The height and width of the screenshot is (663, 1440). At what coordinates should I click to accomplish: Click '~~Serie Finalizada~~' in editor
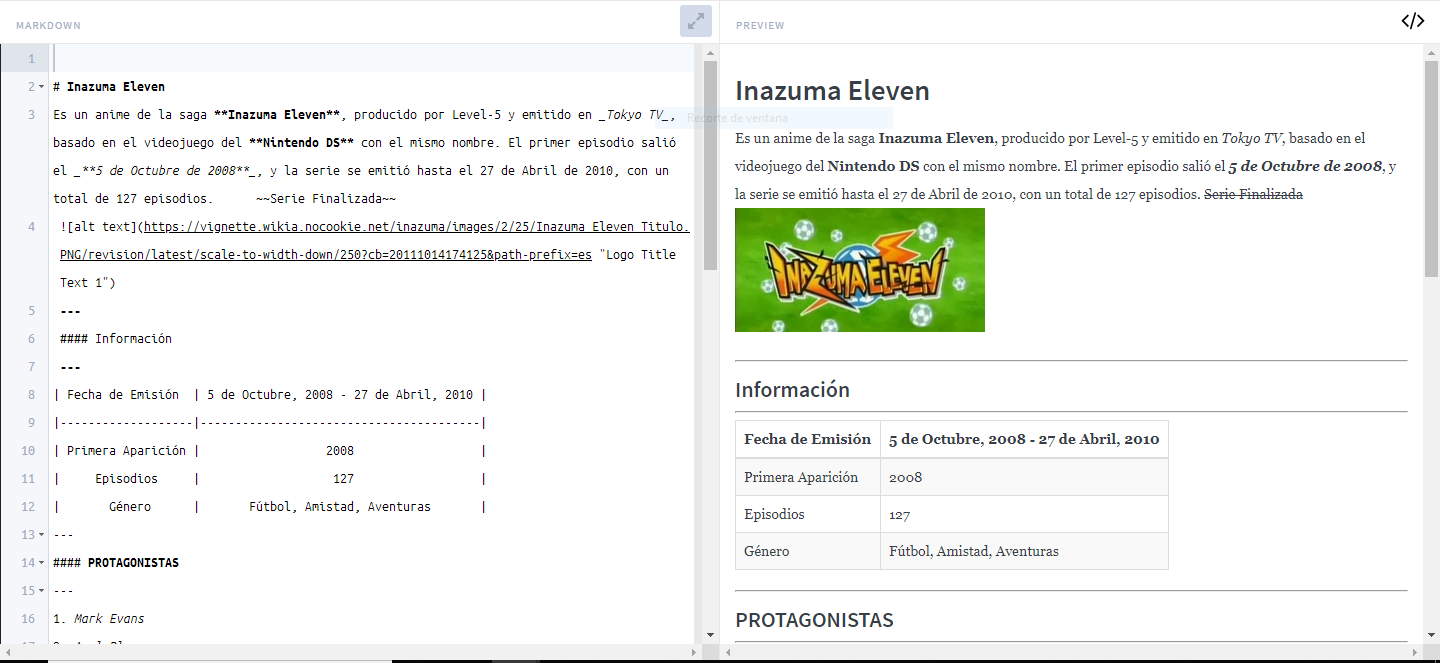click(326, 199)
